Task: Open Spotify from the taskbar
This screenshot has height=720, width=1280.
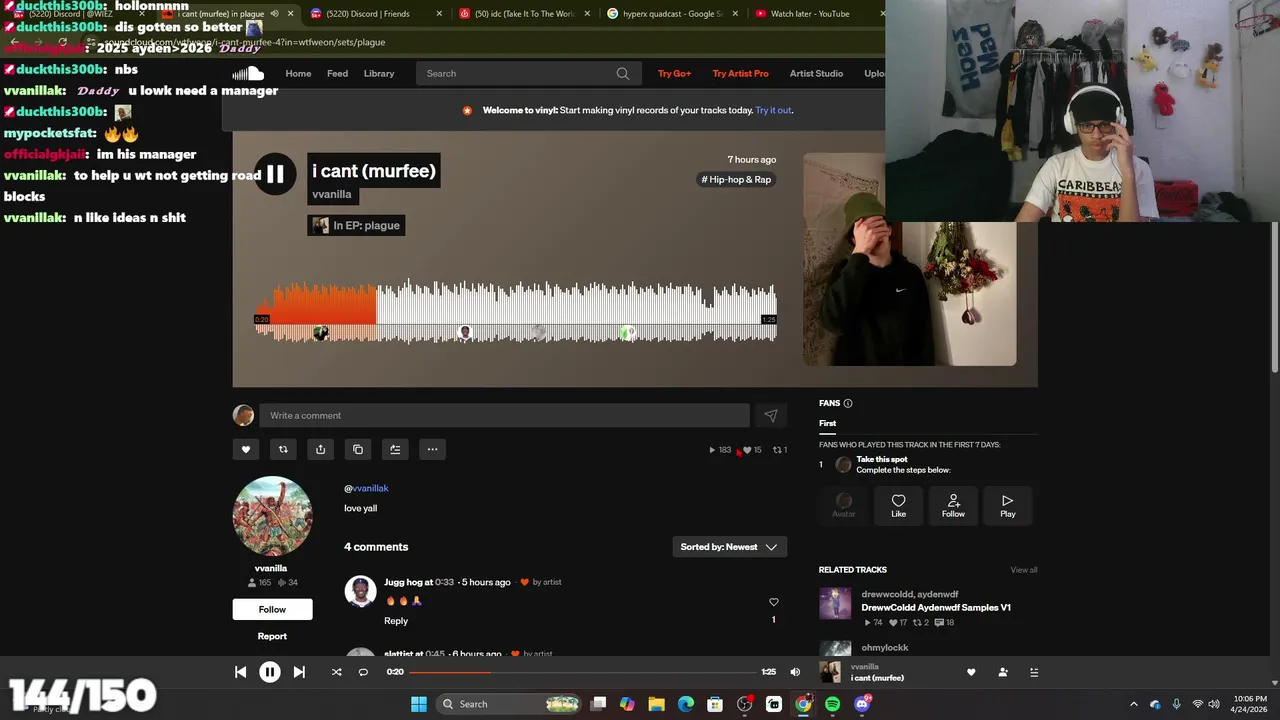Action: [833, 704]
